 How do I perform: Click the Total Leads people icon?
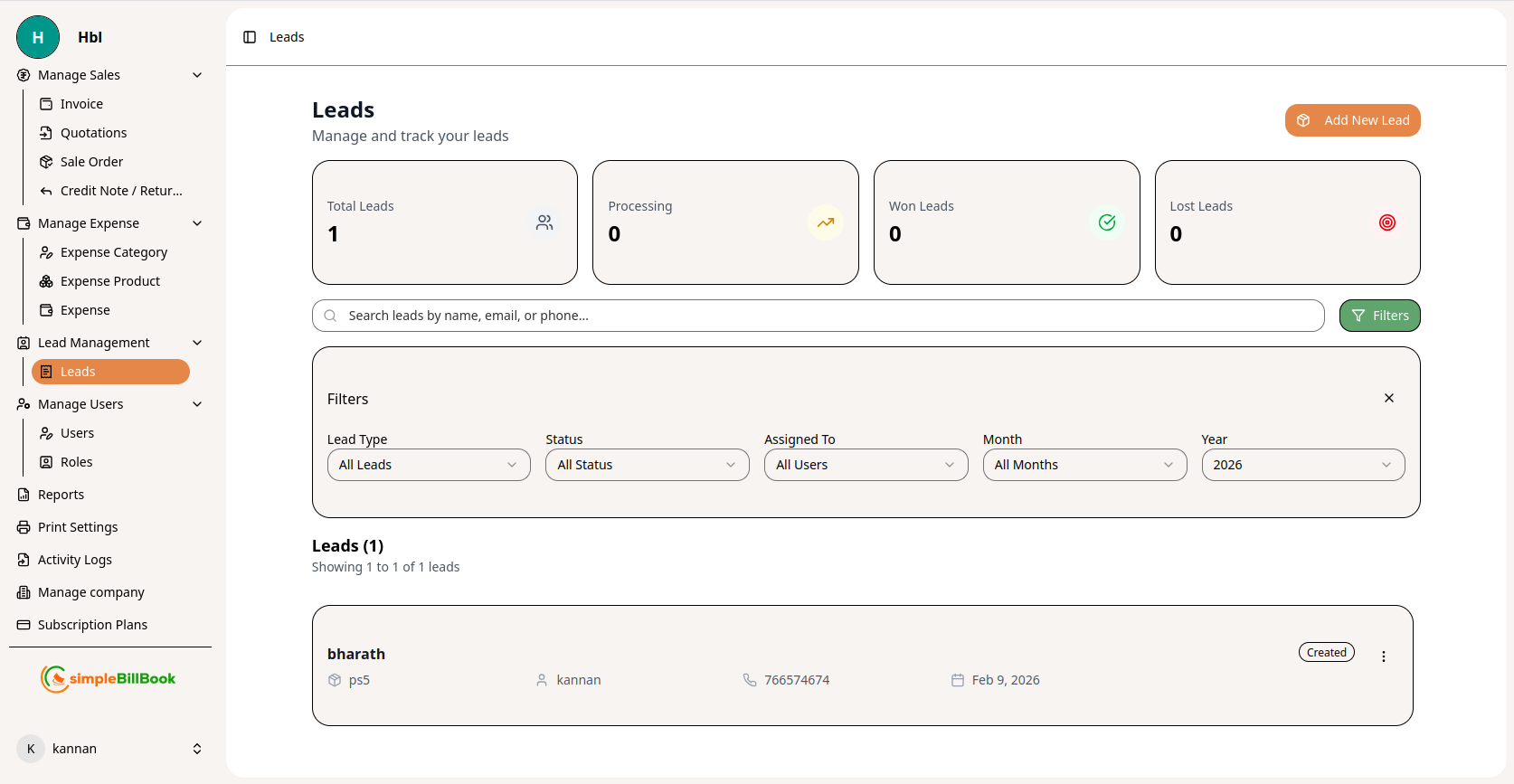click(x=544, y=222)
